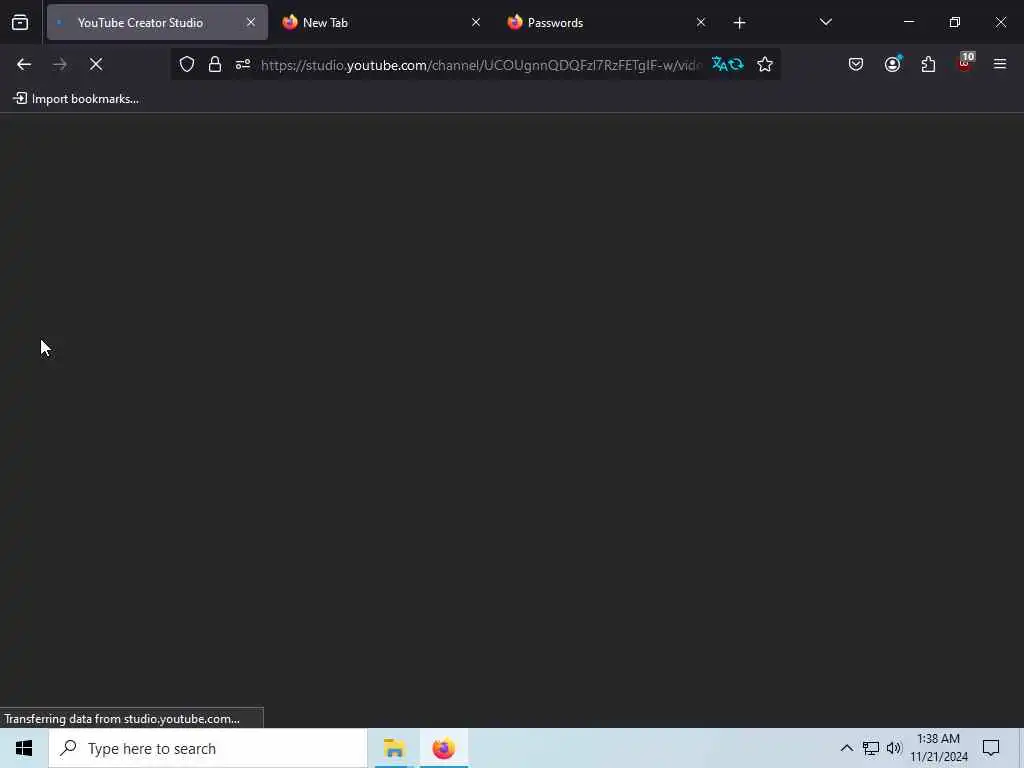
Task: Switch to the Passwords tab
Action: (605, 23)
